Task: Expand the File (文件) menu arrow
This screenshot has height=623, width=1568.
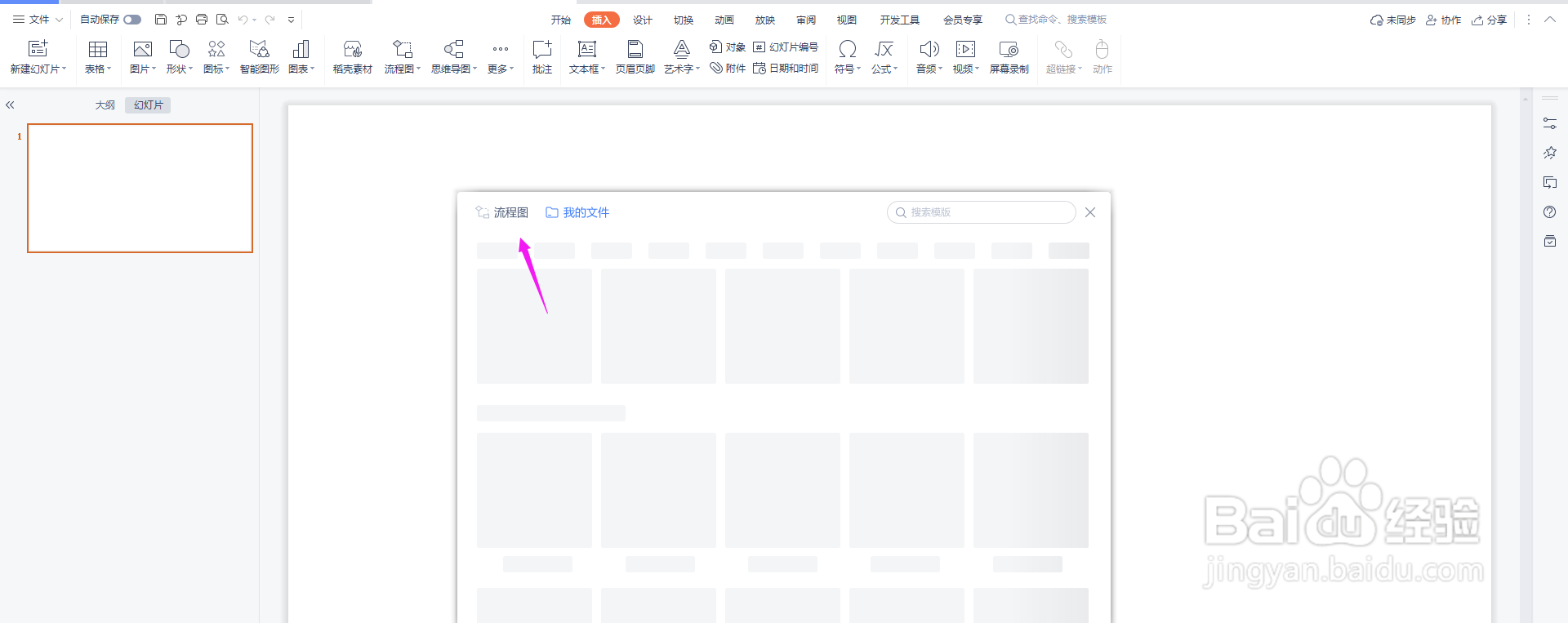Action: (59, 20)
